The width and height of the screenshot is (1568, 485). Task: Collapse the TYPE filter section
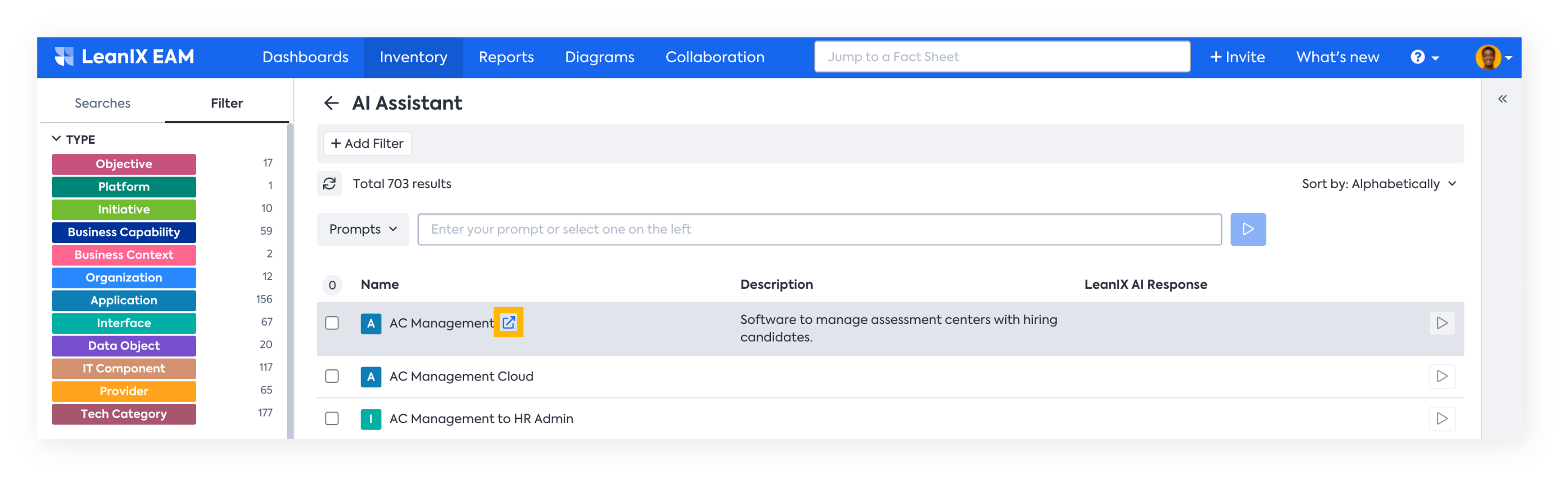57,139
